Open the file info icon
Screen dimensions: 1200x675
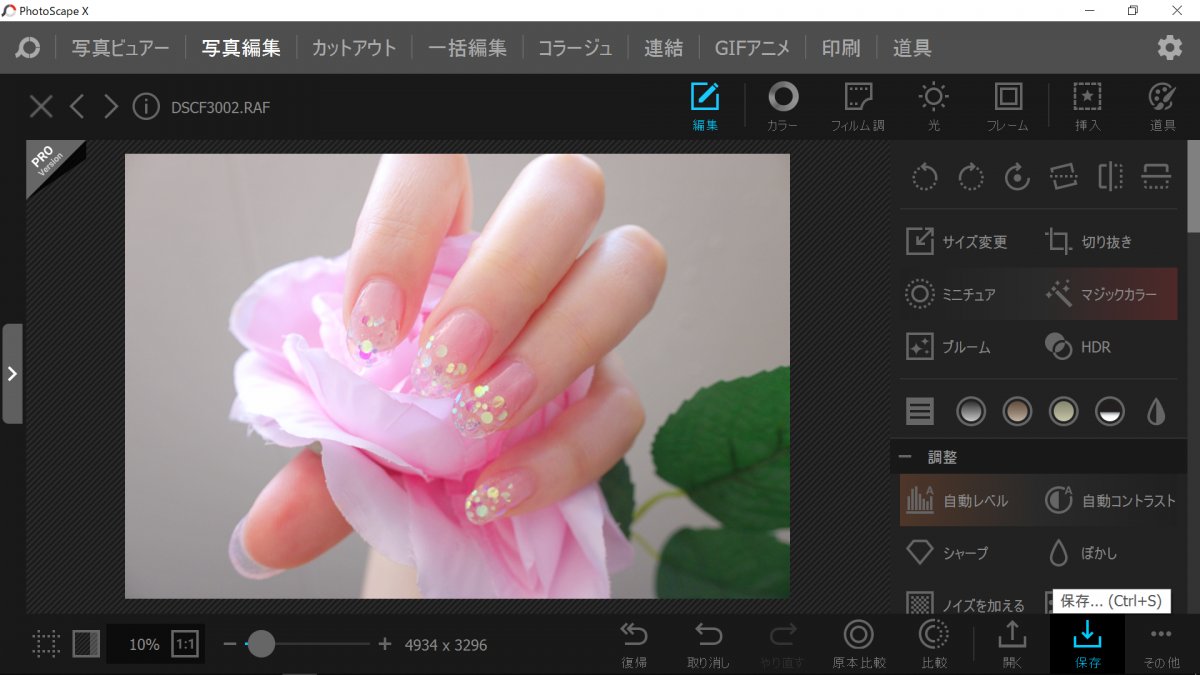[x=146, y=107]
